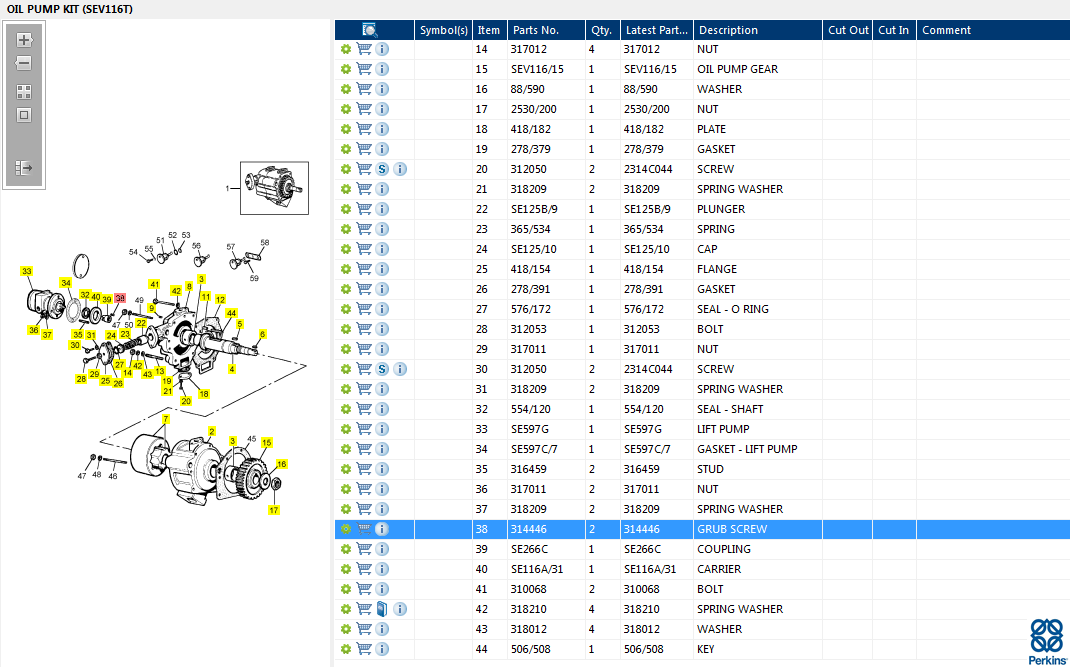This screenshot has height=667, width=1070.
Task: Sort by Description column header
Action: click(757, 30)
